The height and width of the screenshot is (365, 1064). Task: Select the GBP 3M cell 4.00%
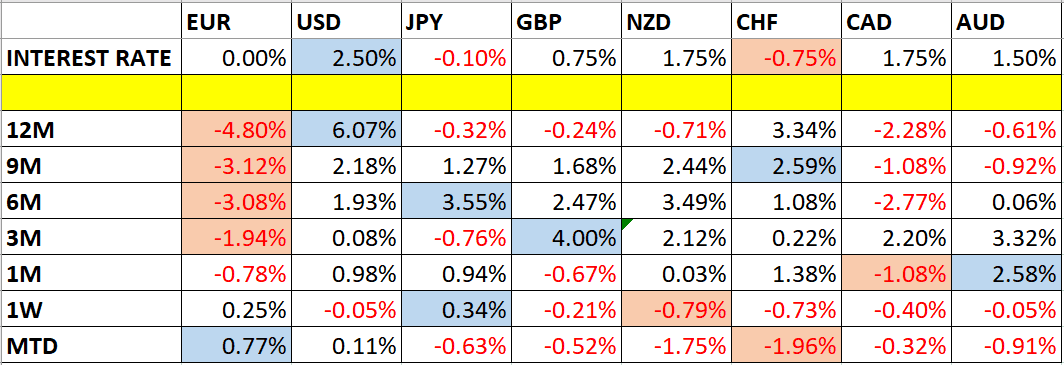point(566,238)
